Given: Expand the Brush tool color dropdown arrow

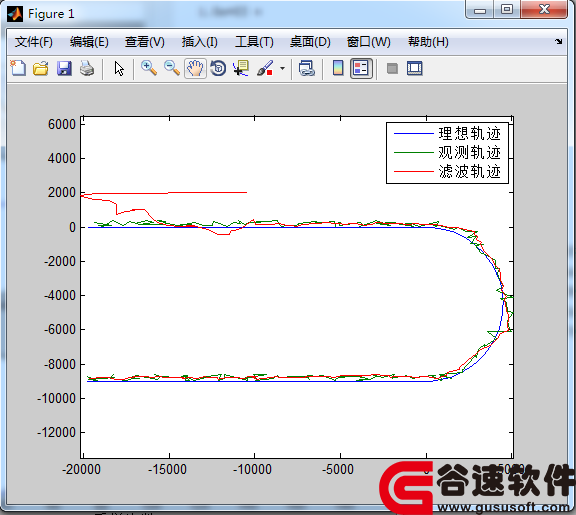Looking at the screenshot, I should [x=282, y=68].
